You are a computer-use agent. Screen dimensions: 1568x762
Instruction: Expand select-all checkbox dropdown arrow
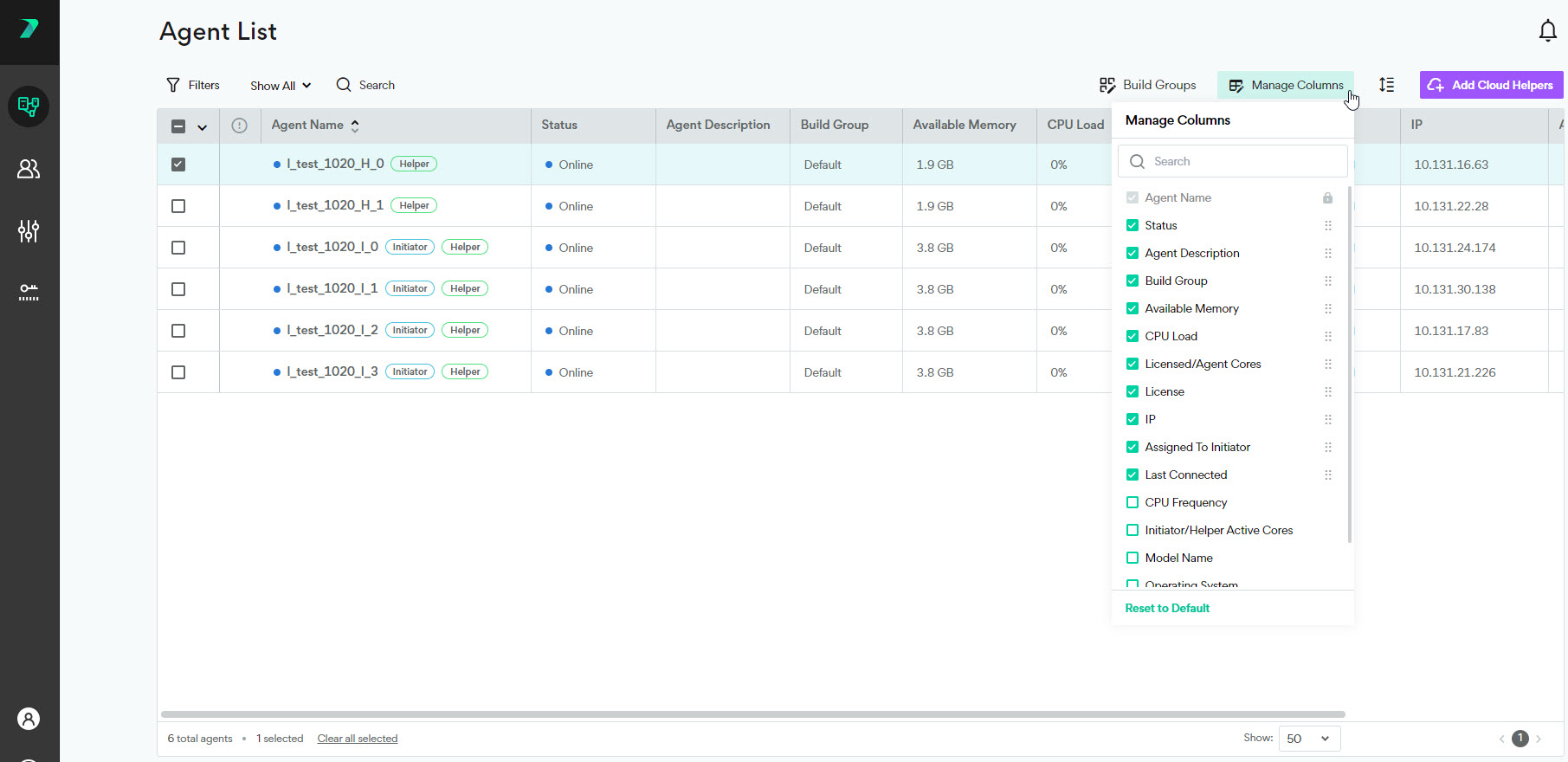point(203,127)
